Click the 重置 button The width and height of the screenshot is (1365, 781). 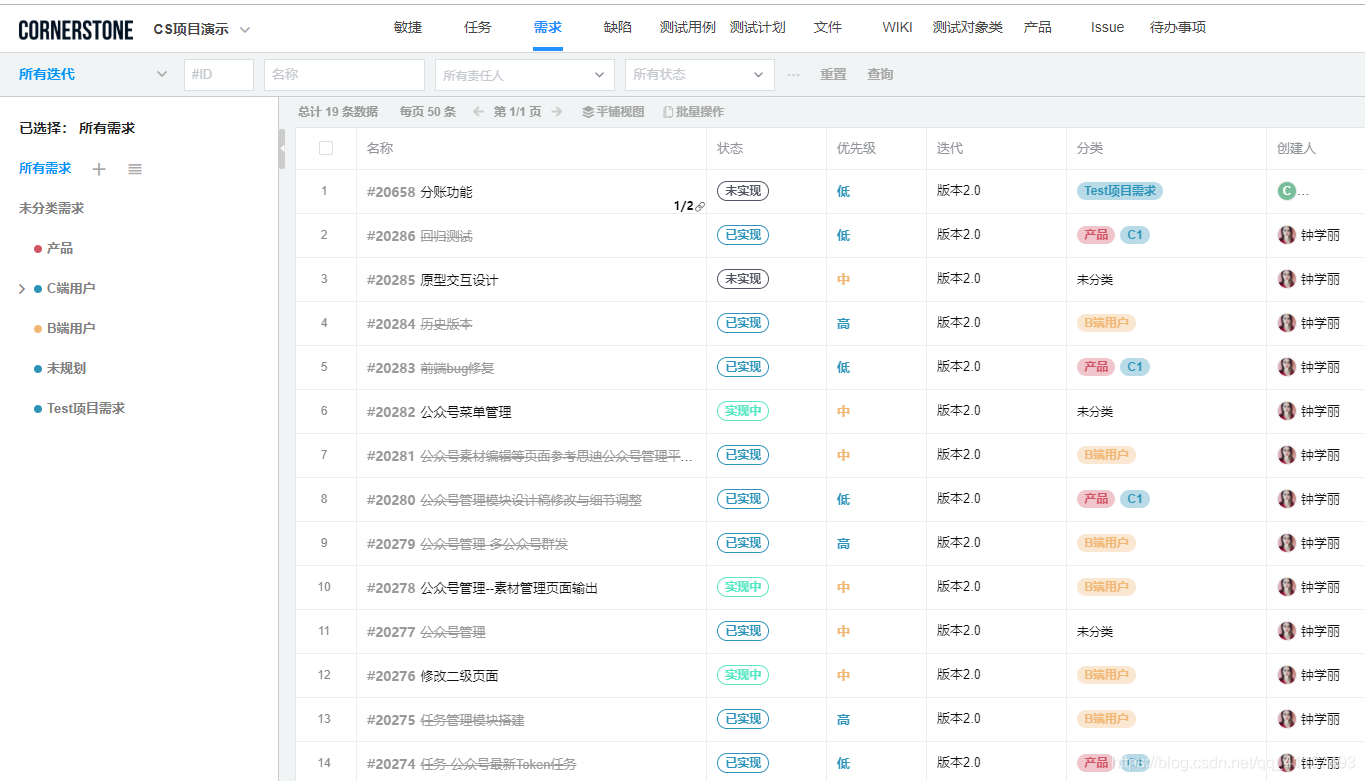833,75
